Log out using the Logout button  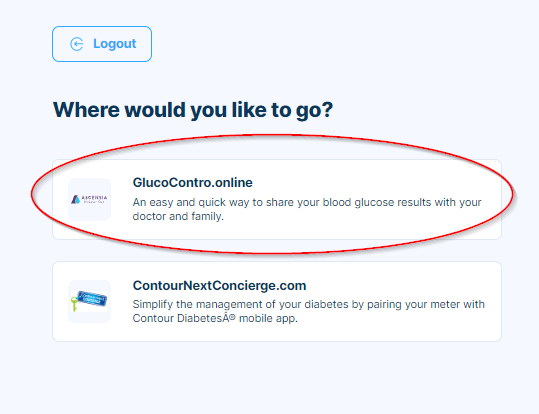click(102, 44)
